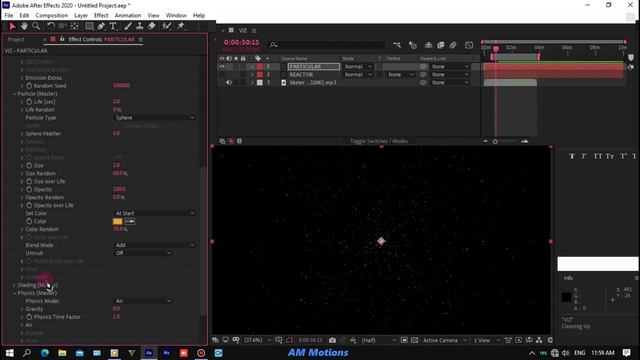Open the Unmult Off dropdown
Screen dimensions: 640x360
pos(142,253)
